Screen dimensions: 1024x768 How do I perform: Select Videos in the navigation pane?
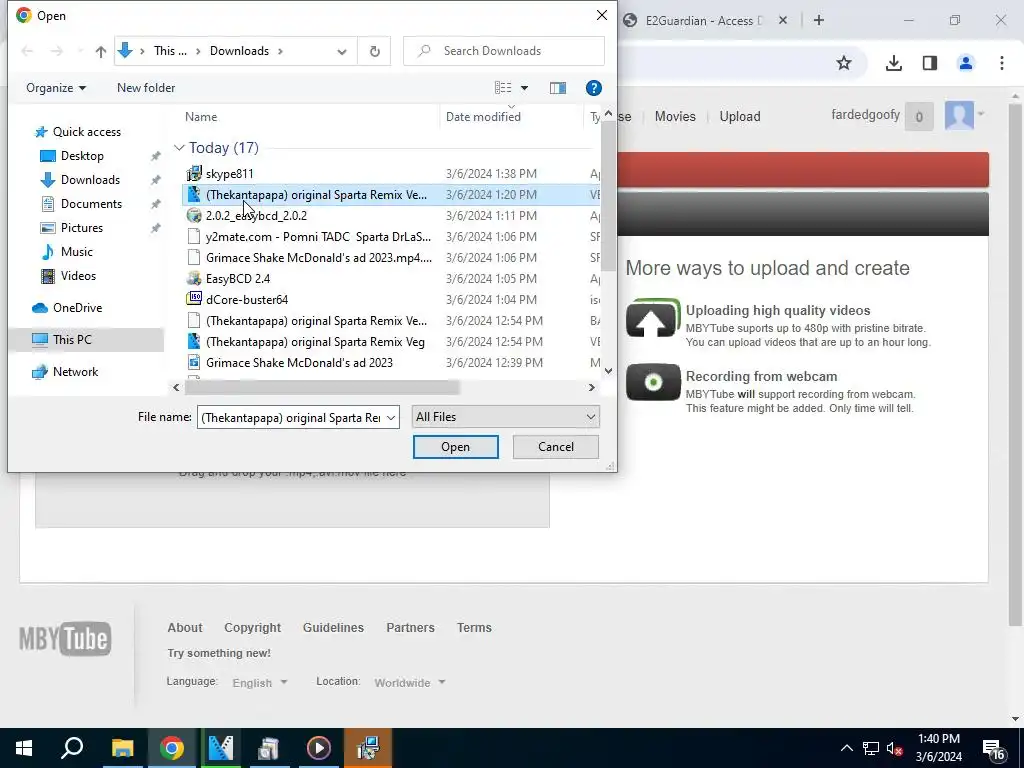78,276
